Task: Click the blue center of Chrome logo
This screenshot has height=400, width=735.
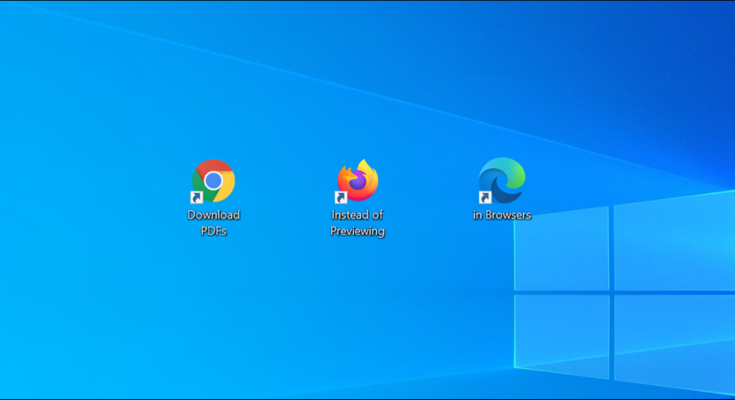Action: 213,181
